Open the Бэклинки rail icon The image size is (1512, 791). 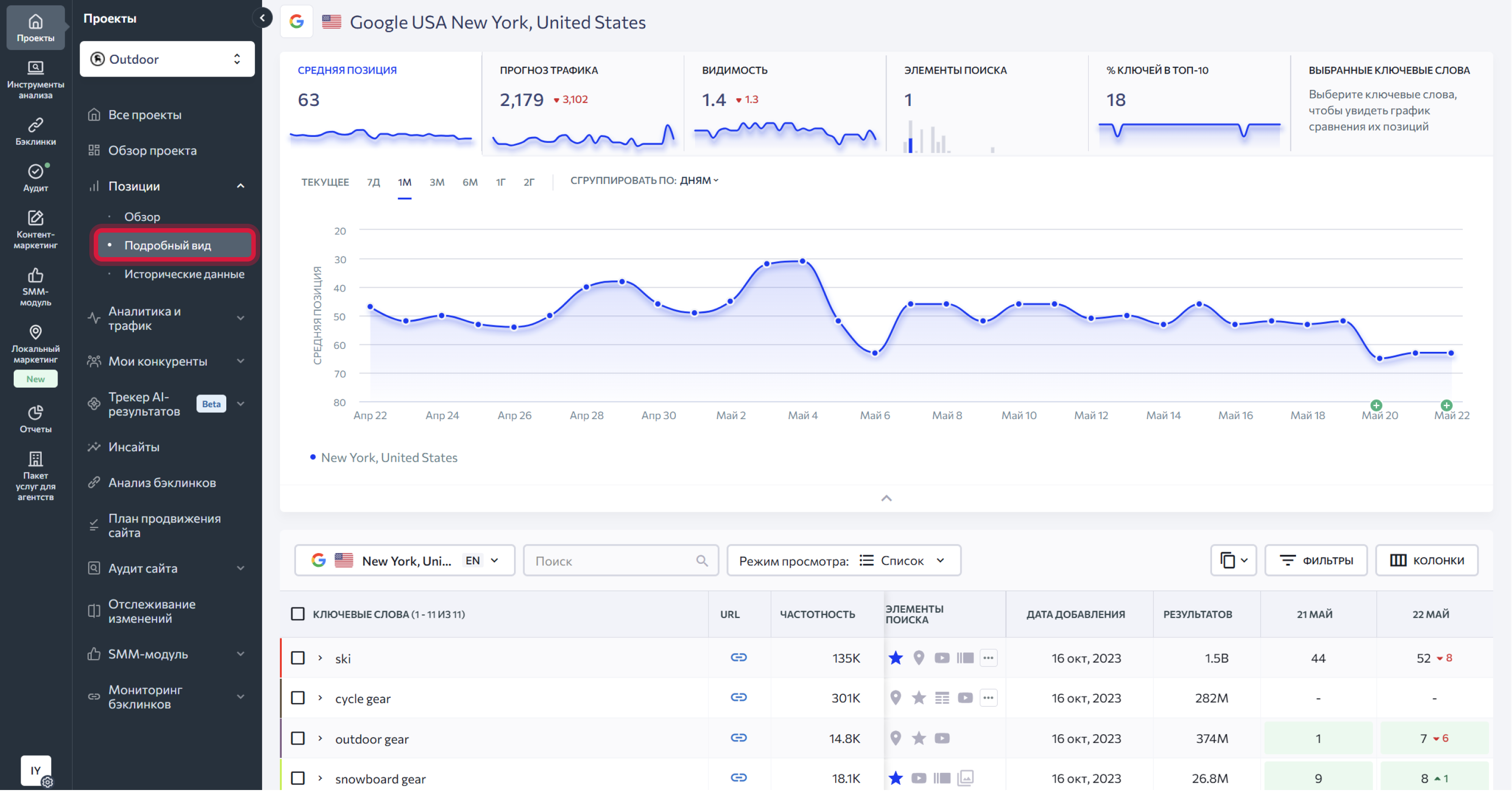(35, 132)
